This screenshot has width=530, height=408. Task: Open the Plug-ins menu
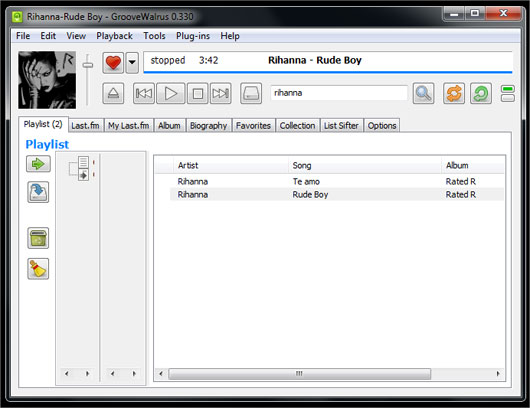tap(193, 36)
